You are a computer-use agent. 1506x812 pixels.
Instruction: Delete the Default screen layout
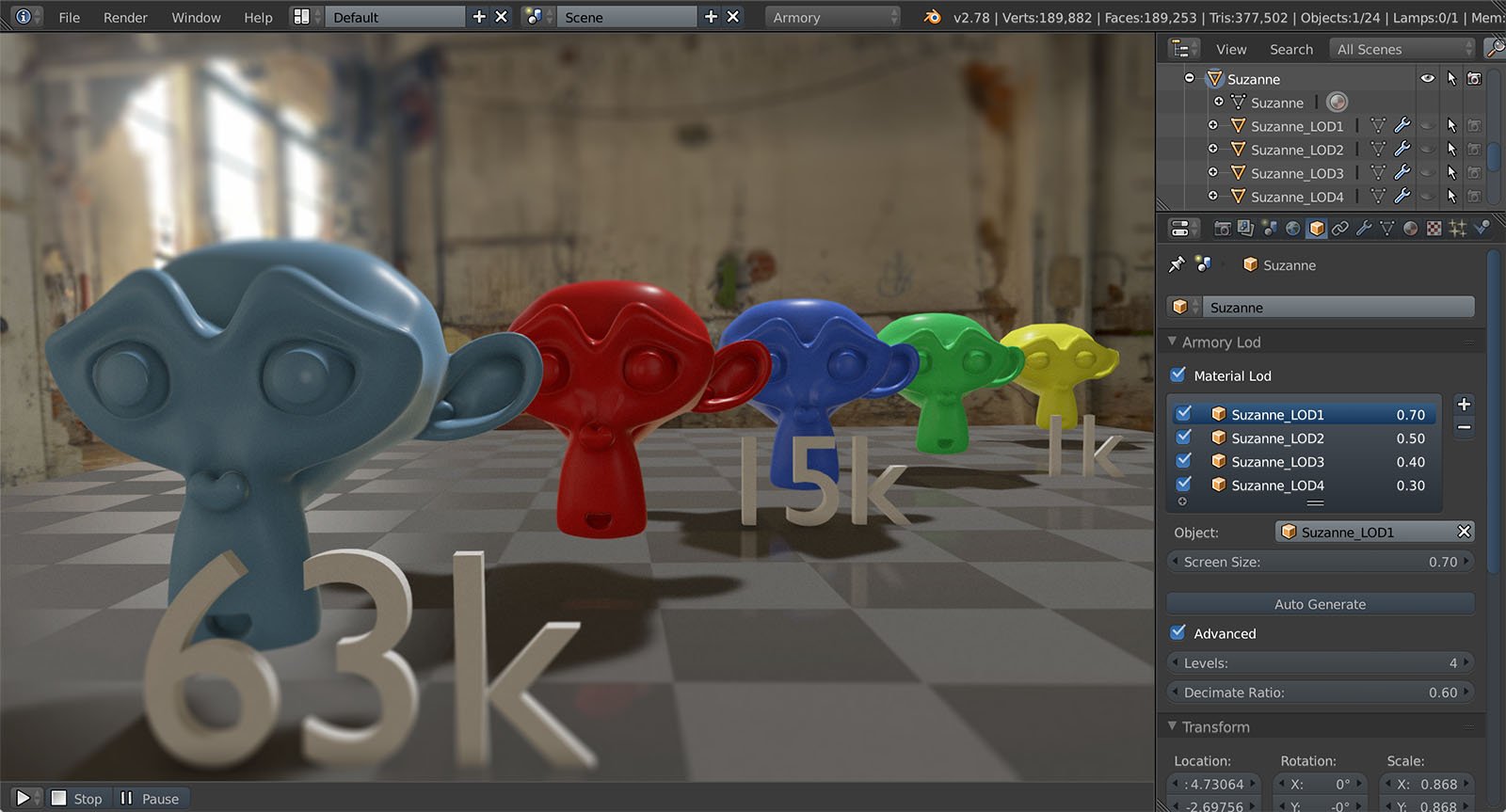[501, 17]
